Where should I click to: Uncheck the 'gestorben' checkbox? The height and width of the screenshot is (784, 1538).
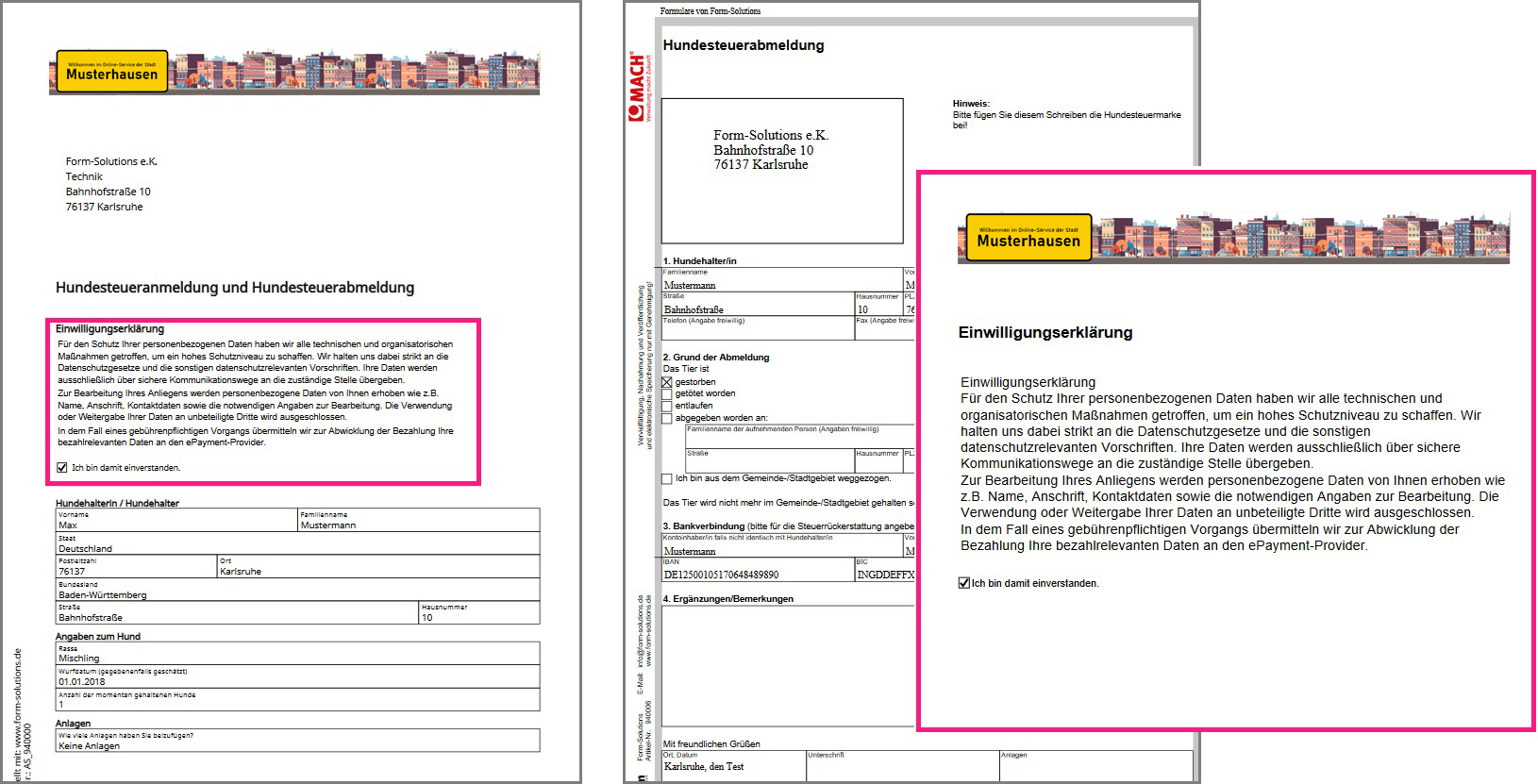click(667, 382)
